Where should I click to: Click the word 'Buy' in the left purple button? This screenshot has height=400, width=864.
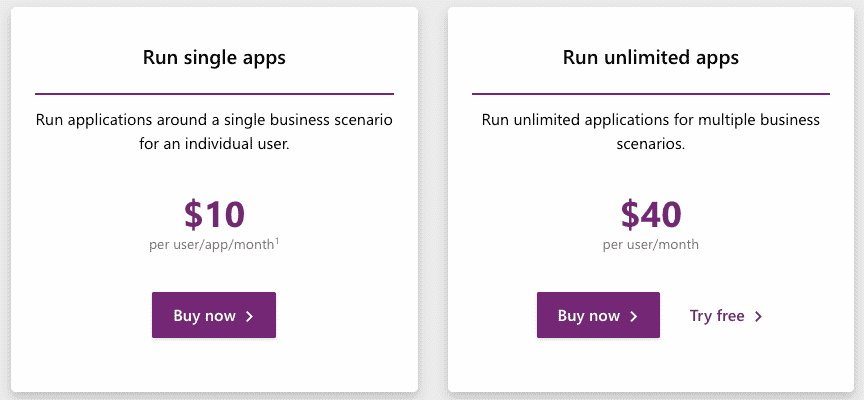point(186,316)
